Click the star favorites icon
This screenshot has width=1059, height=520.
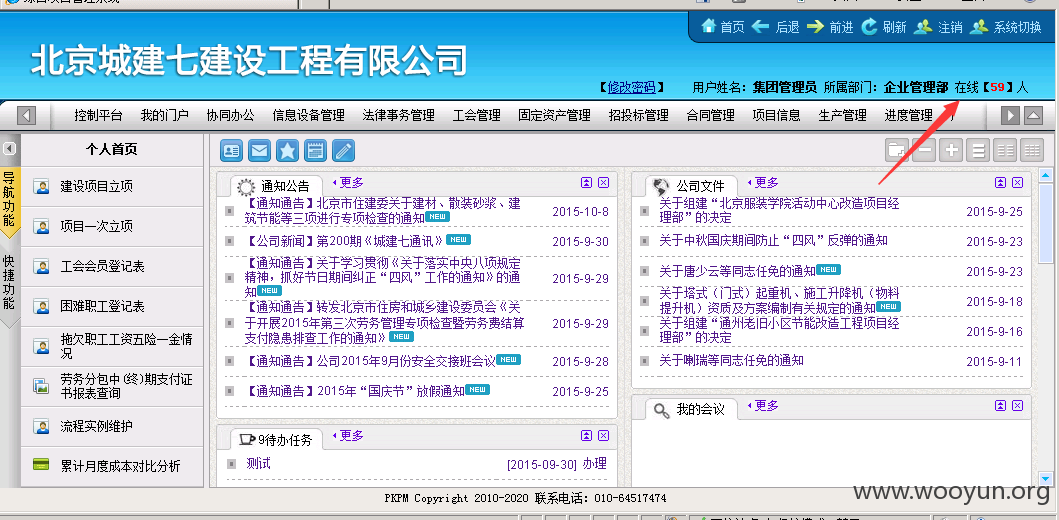click(287, 150)
